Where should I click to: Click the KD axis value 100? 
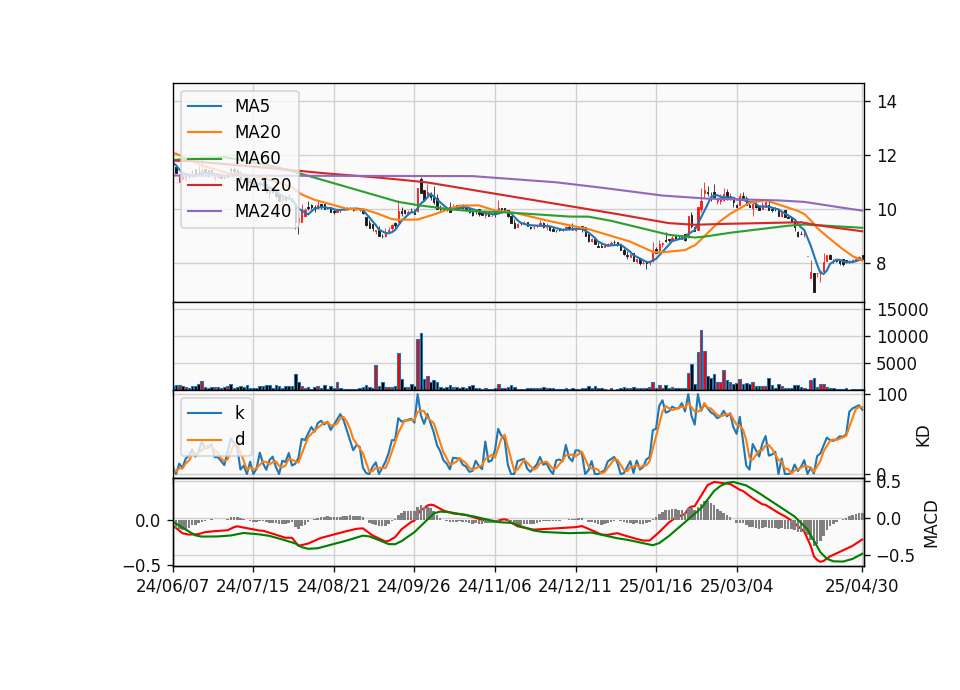[x=892, y=395]
